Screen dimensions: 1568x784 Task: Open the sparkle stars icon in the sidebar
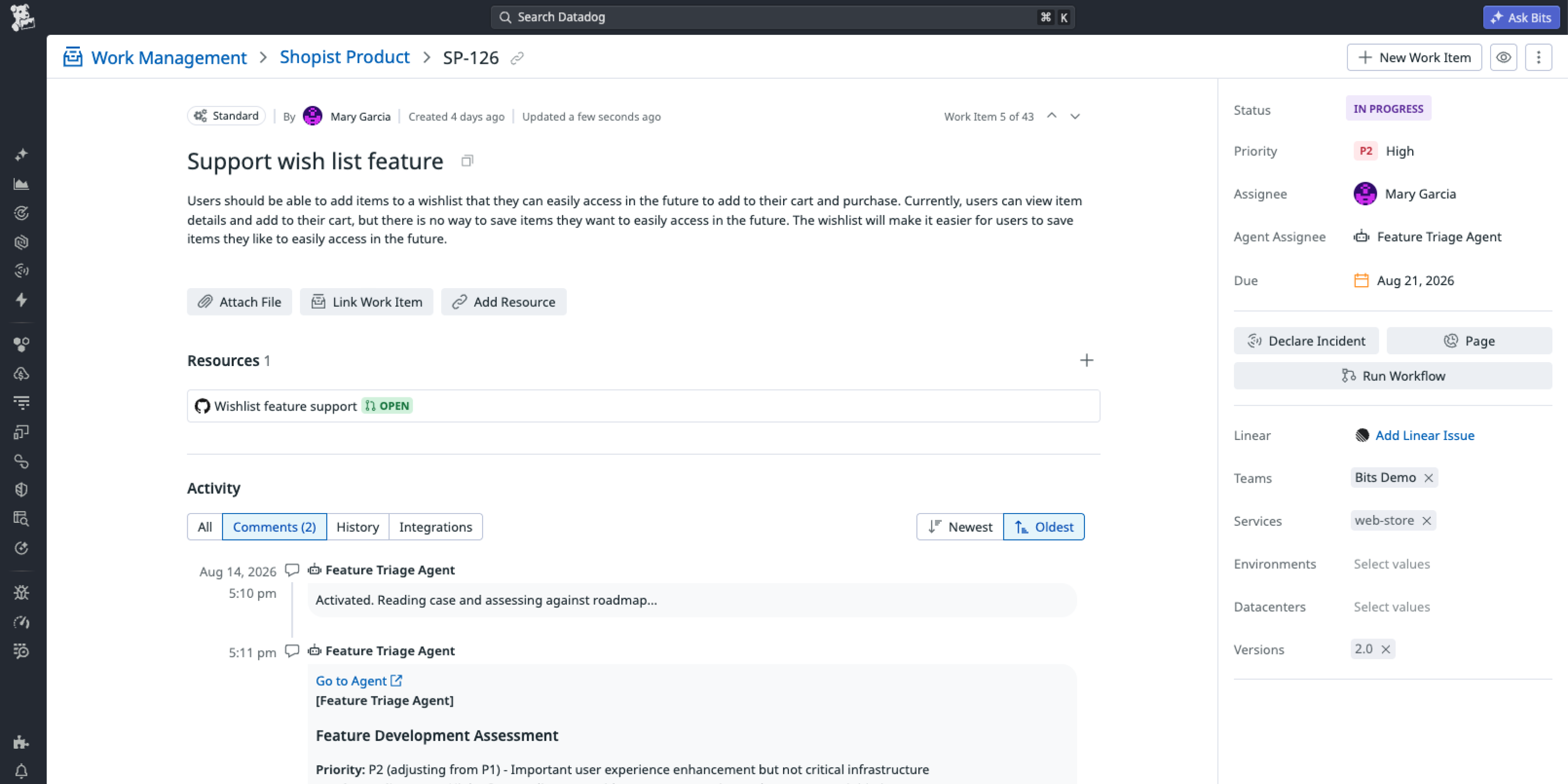[21, 155]
